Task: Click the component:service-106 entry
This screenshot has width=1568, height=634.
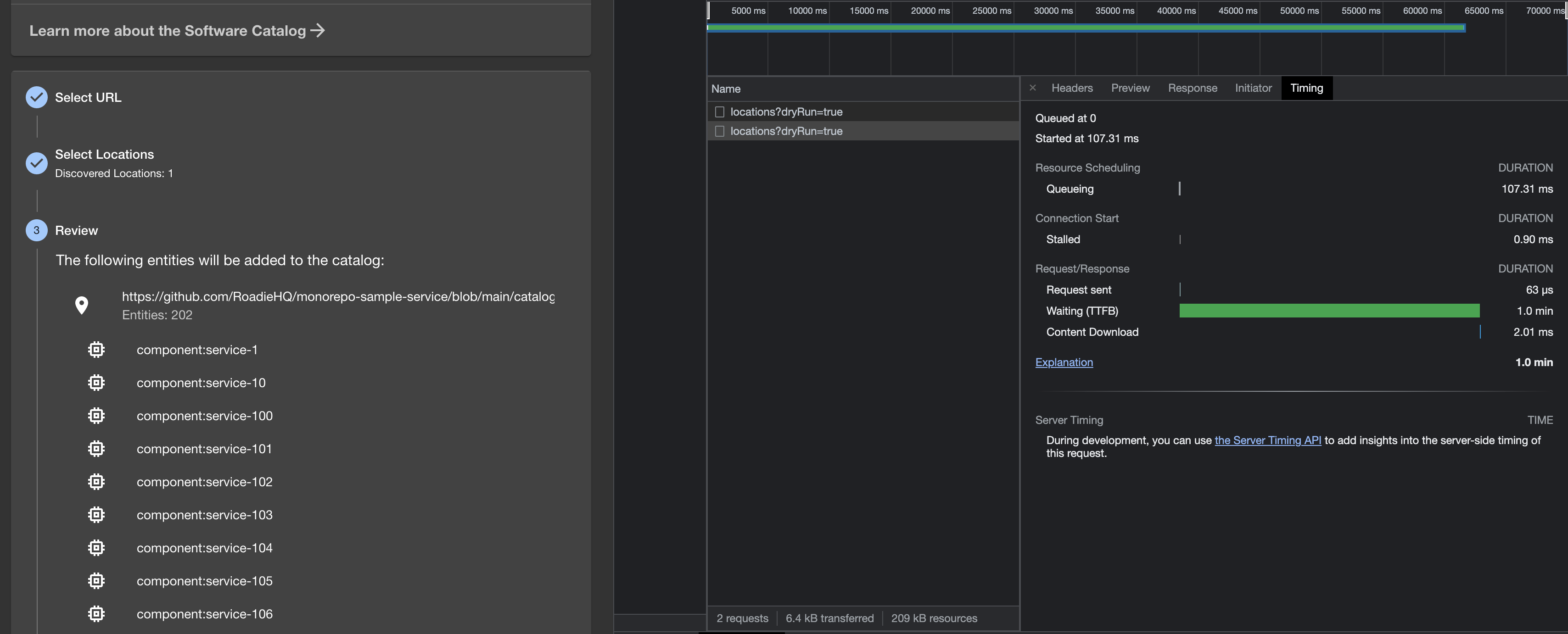Action: click(205, 615)
